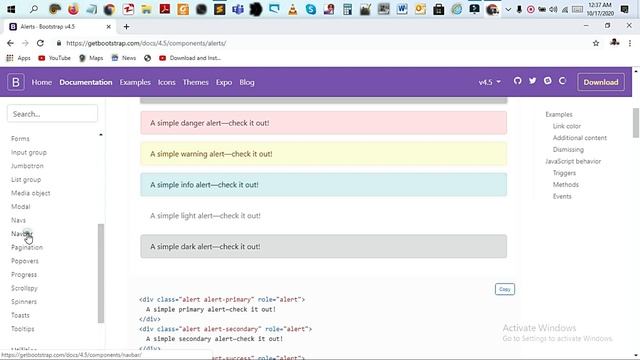Screen dimensions: 640x360
Task: Open Examples in the navbar
Action: point(135,82)
